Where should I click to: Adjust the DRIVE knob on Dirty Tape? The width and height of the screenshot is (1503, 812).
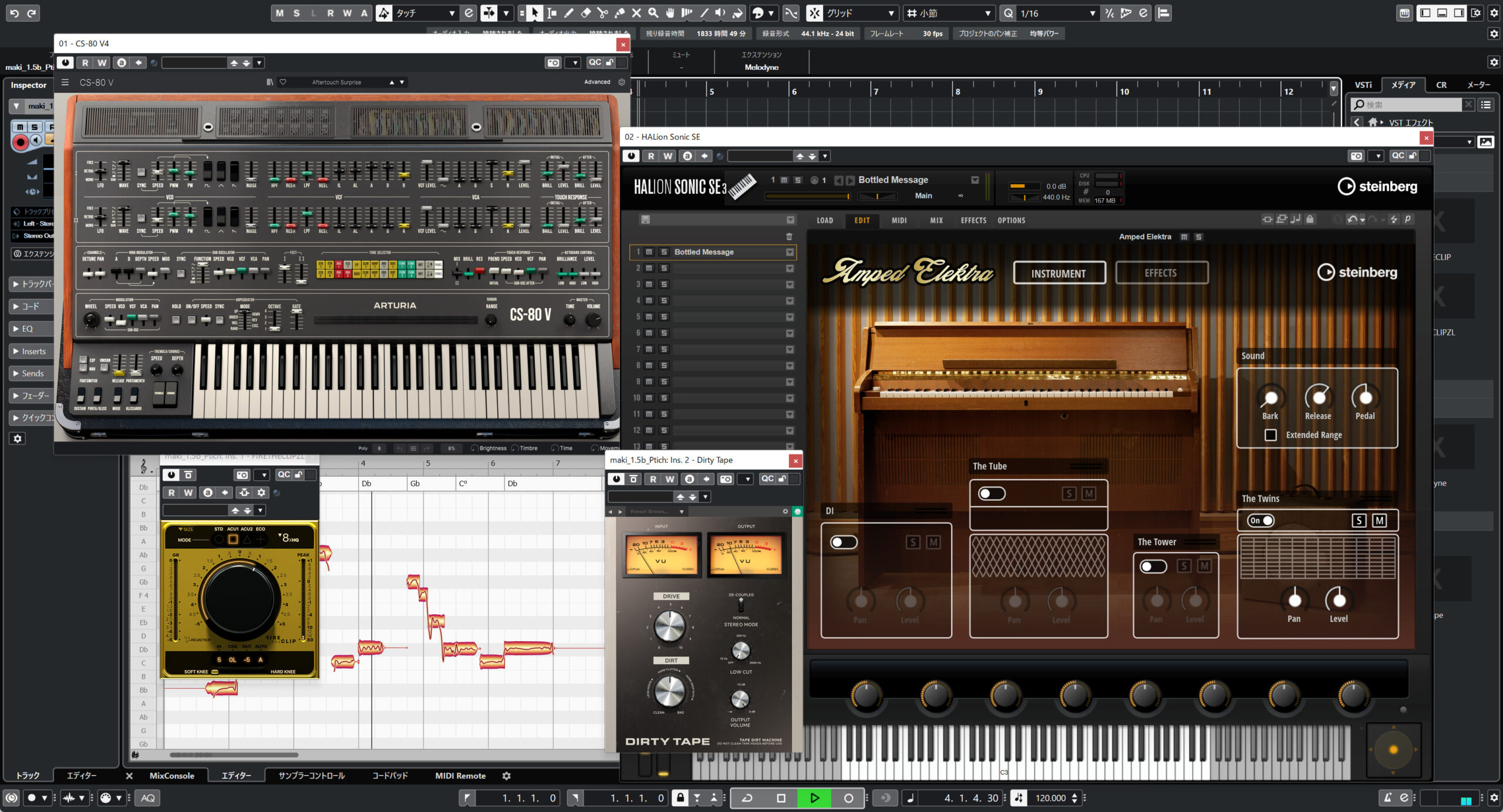click(x=670, y=626)
